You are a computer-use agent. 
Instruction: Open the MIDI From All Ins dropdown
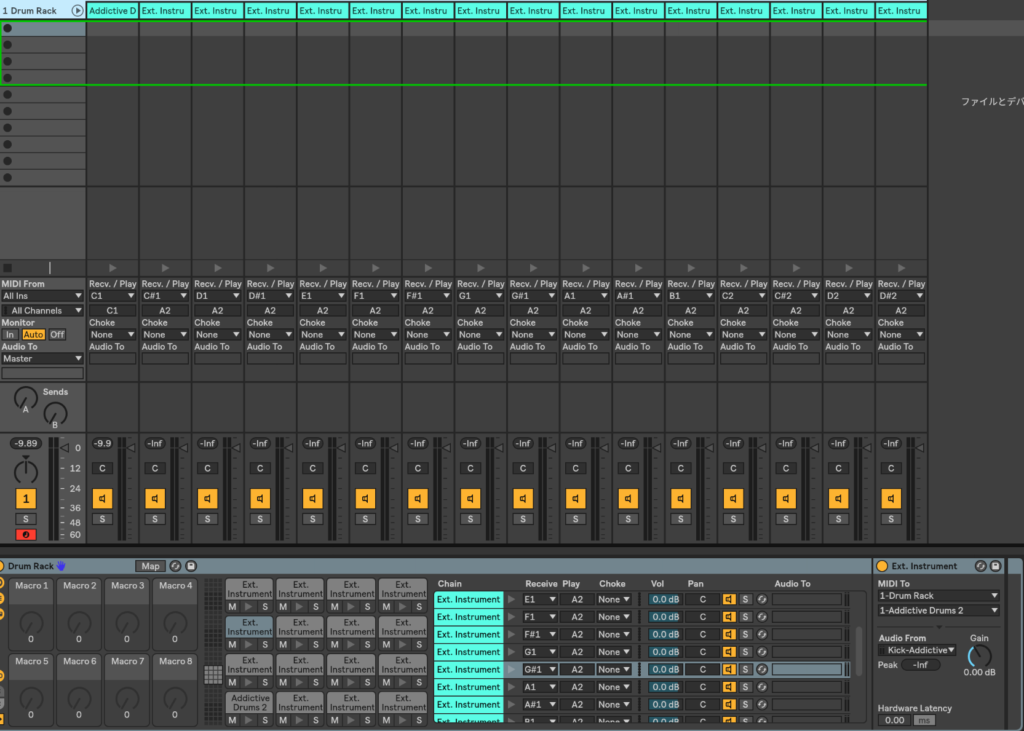click(42, 296)
